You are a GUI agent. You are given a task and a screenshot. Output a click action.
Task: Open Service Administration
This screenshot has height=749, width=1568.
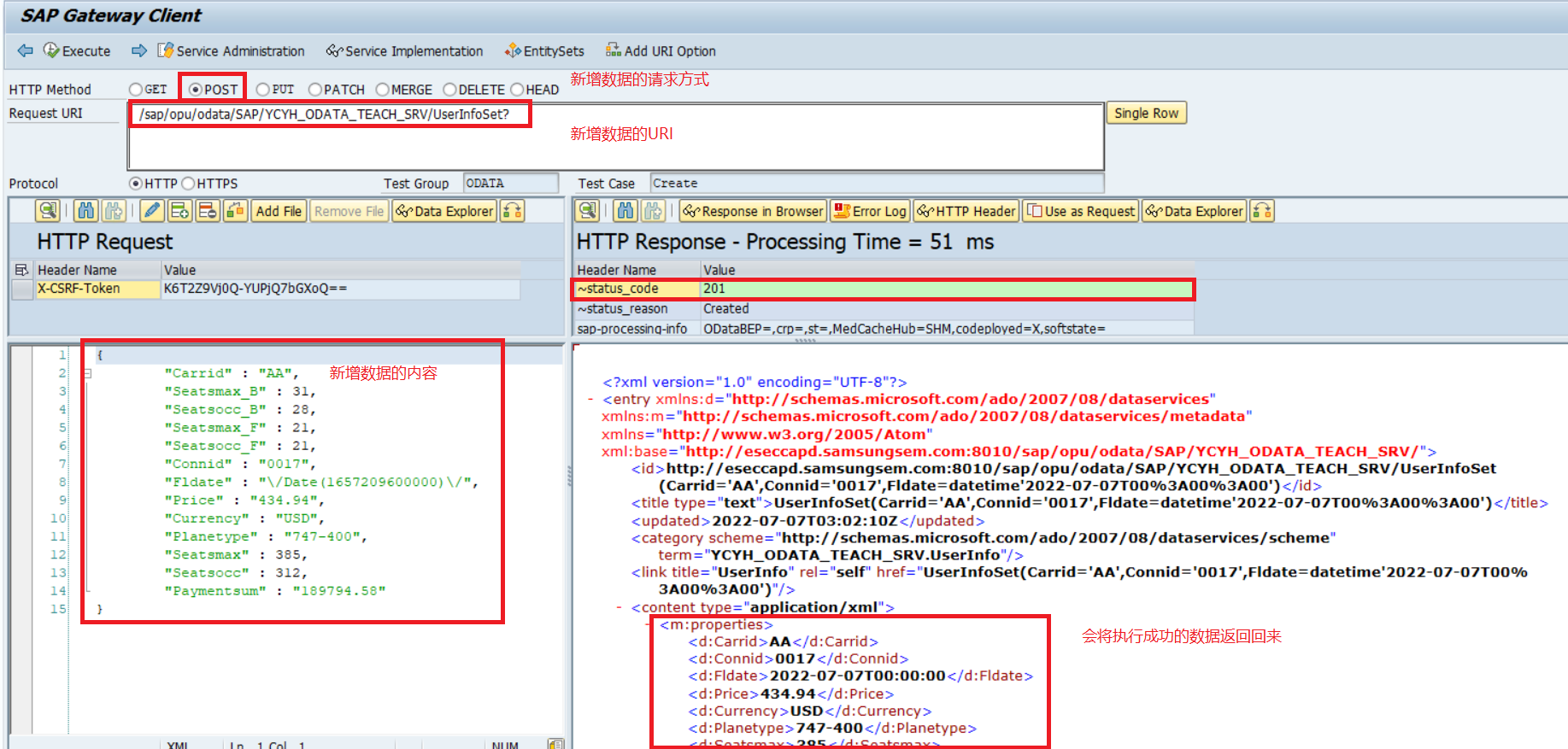coord(231,51)
